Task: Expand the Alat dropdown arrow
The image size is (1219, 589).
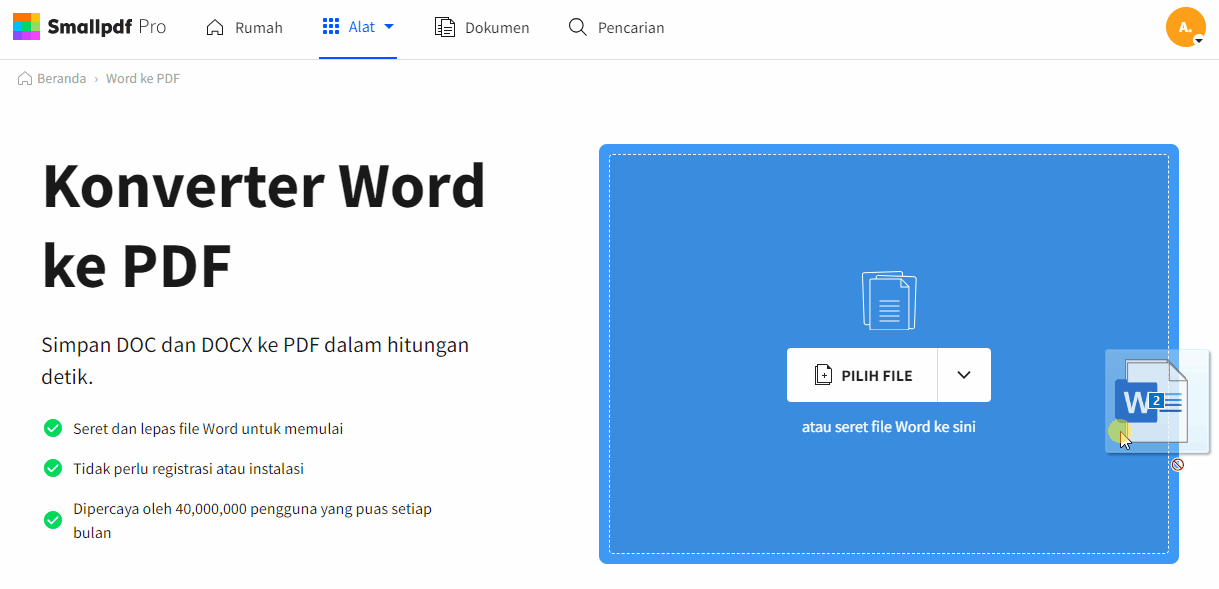Action: coord(389,27)
